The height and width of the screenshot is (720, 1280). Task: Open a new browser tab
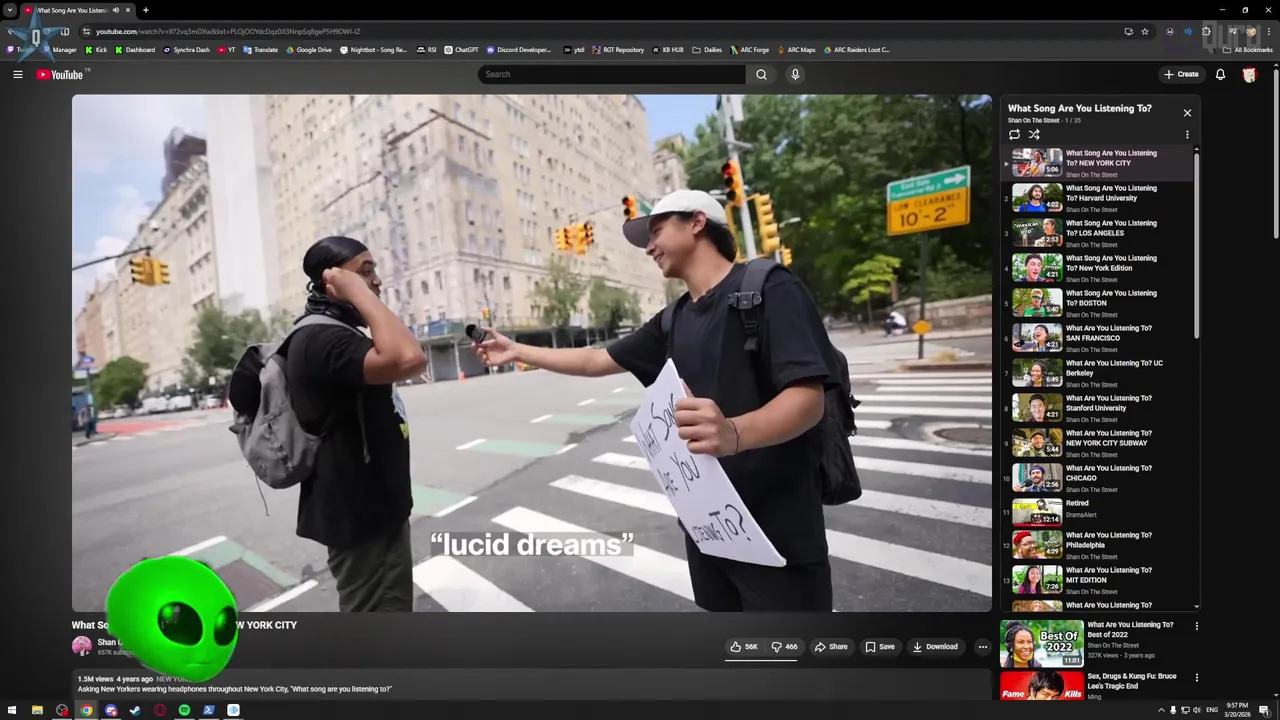(146, 10)
